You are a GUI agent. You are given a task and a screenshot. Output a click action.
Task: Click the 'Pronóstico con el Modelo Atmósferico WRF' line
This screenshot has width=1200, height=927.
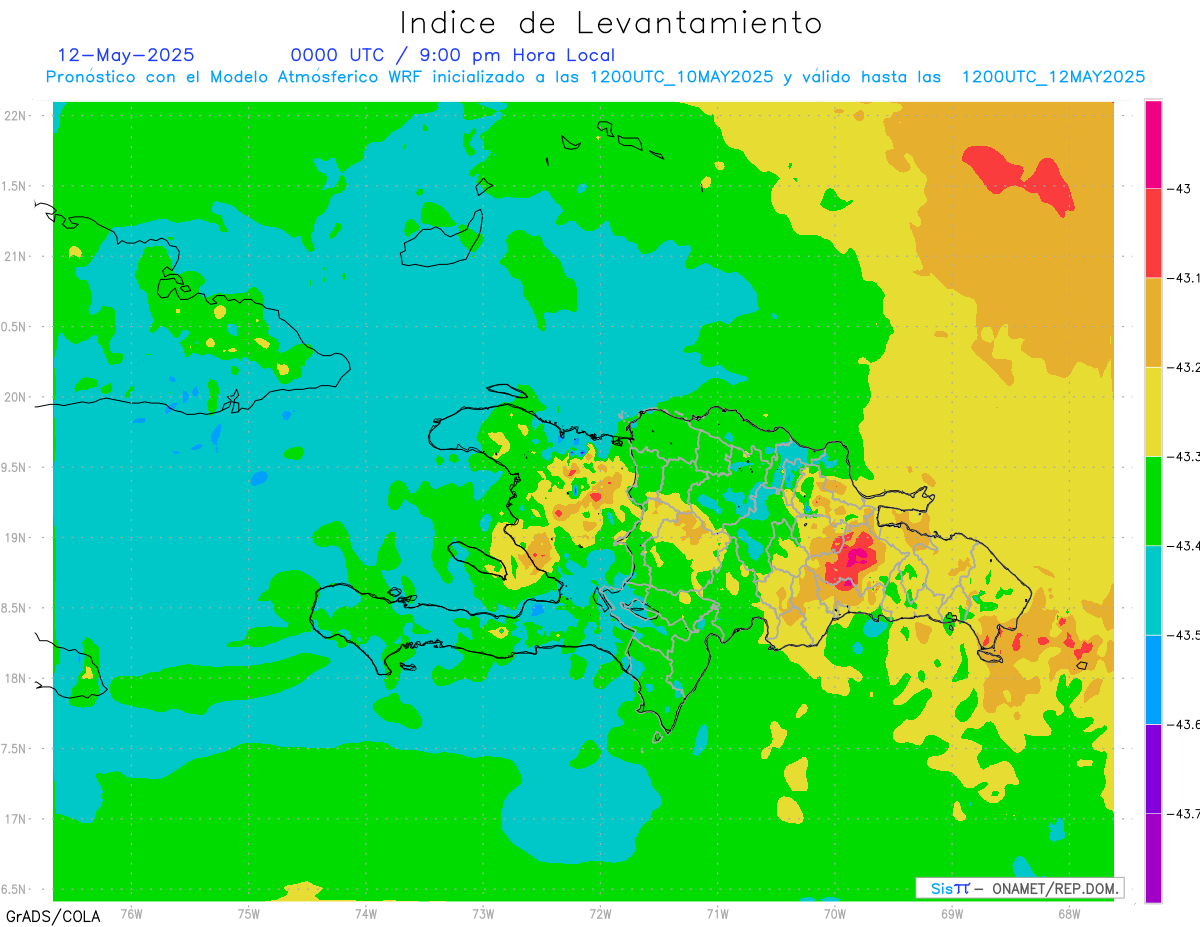[595, 77]
